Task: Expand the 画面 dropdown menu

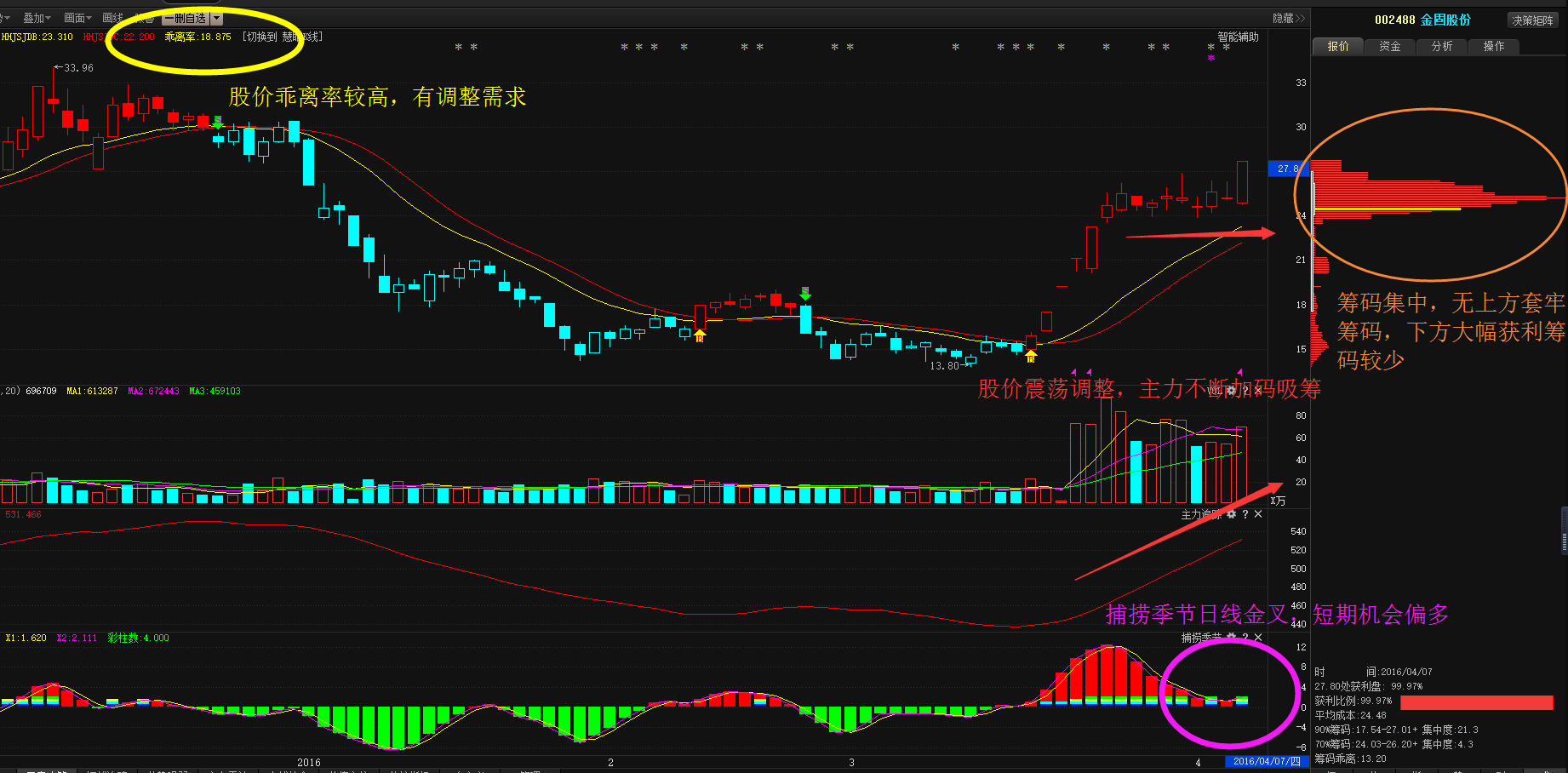Action: tap(77, 18)
